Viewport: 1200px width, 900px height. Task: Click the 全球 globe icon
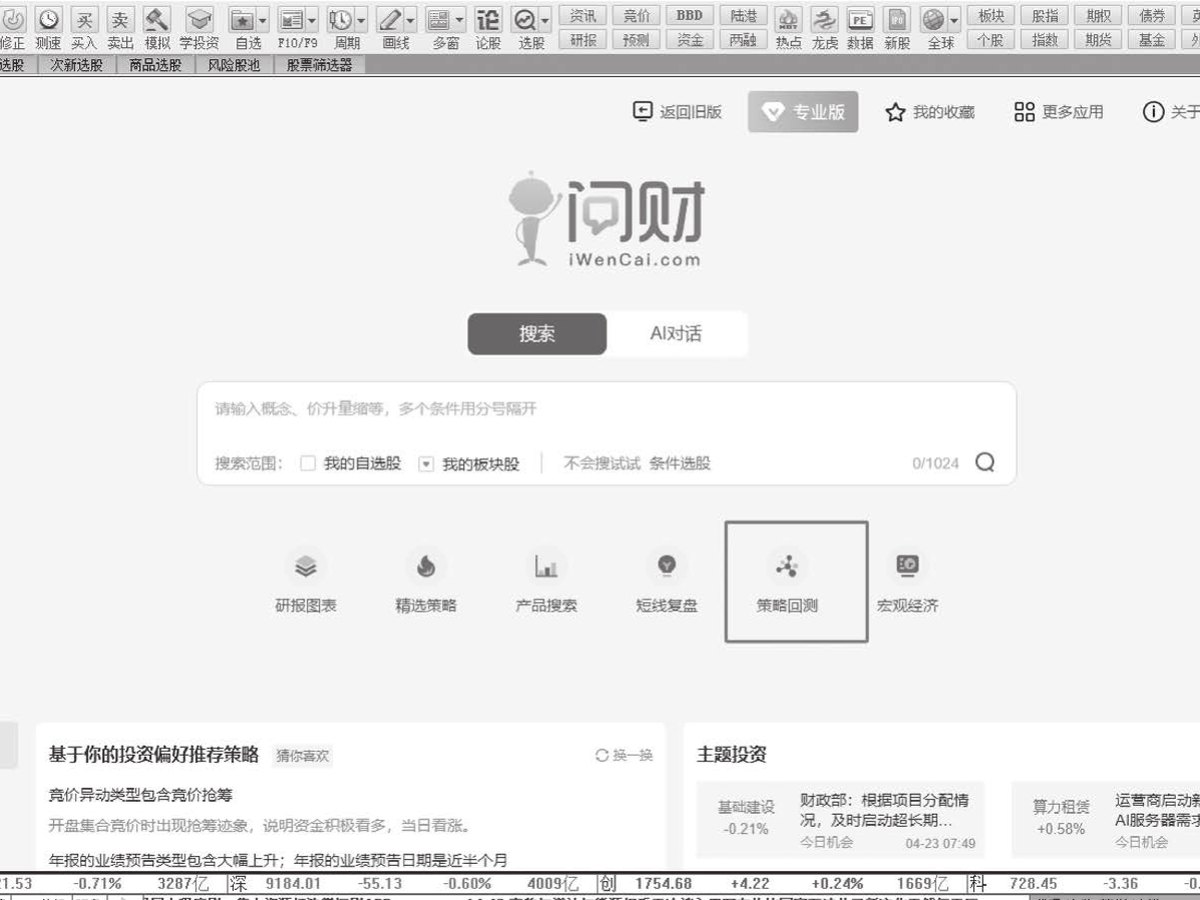[x=933, y=19]
